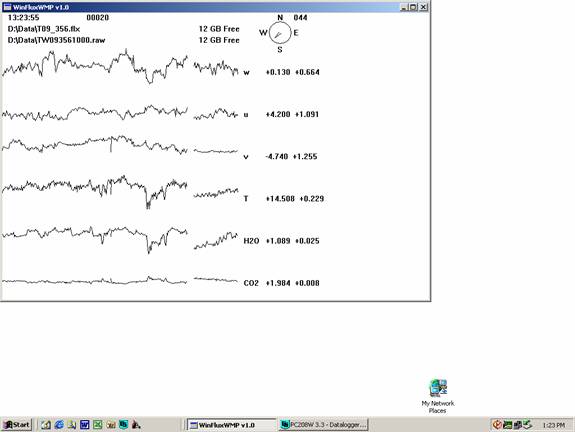Click the u deviation value +1.091

[307, 114]
